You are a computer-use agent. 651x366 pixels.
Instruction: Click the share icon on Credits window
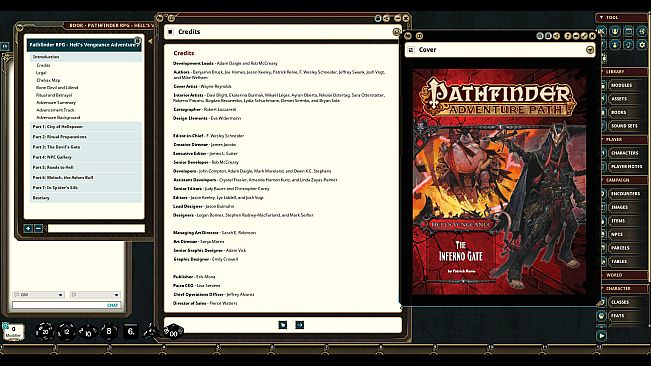(386, 18)
